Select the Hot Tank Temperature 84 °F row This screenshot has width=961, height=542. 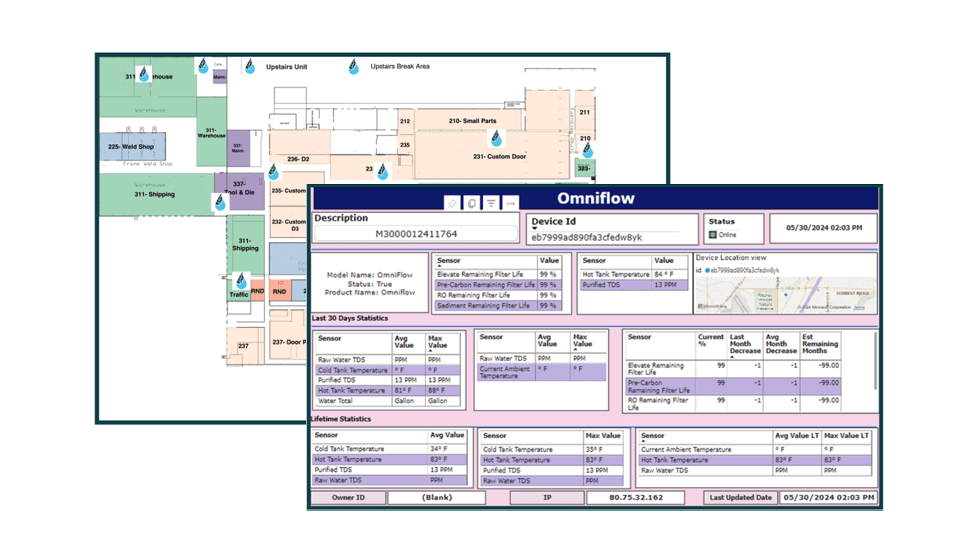click(634, 275)
